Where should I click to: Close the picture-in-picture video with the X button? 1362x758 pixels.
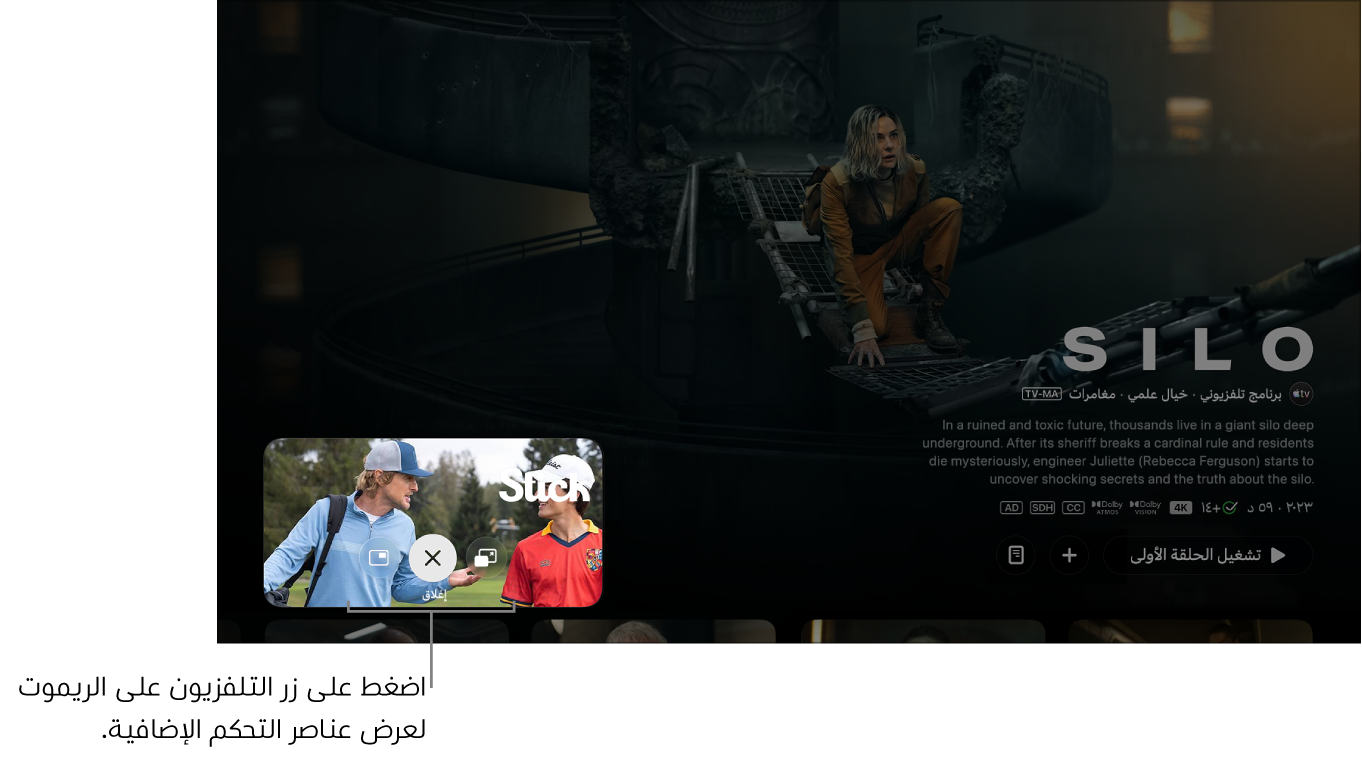pos(432,558)
